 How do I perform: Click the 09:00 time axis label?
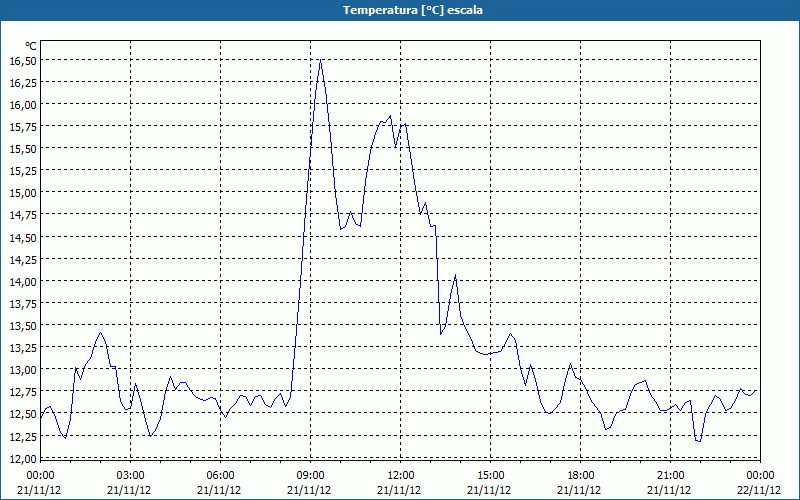(310, 476)
